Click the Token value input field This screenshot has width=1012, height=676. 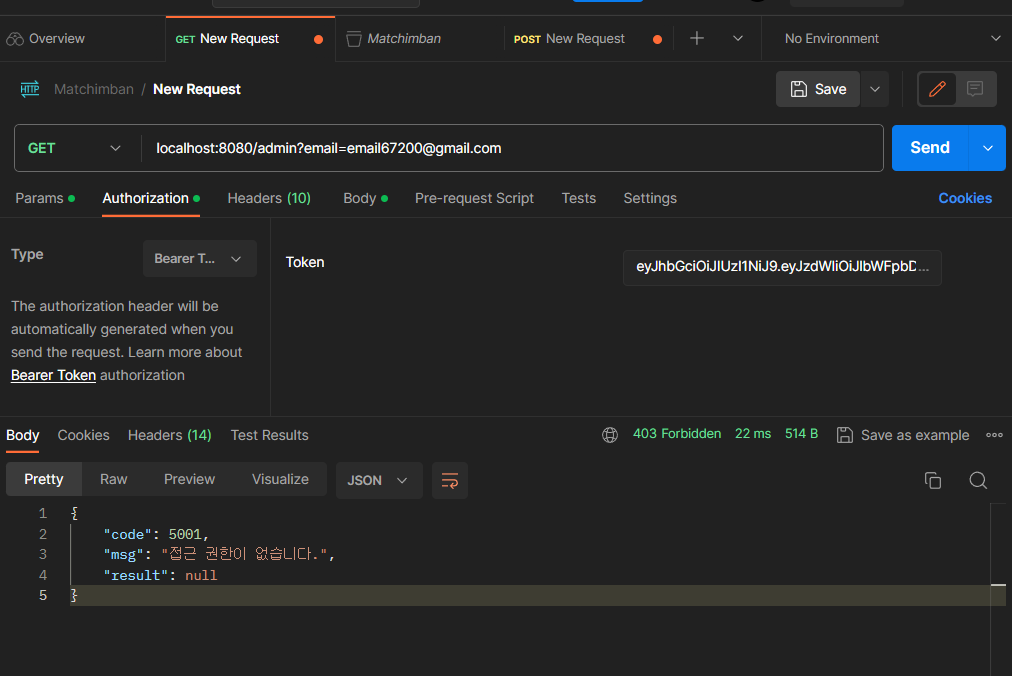[x=782, y=267]
